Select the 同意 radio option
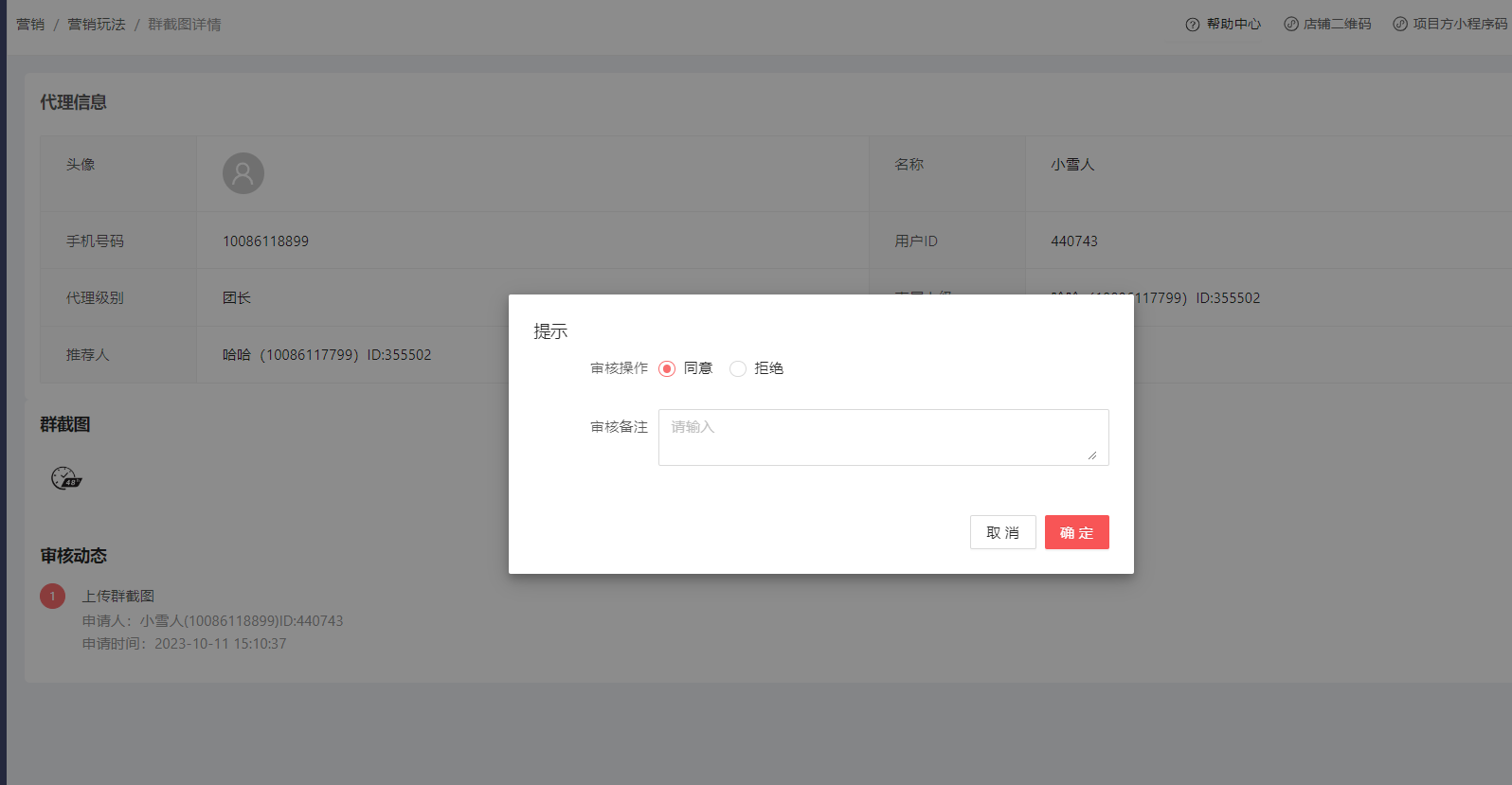This screenshot has height=785, width=1512. click(x=667, y=369)
